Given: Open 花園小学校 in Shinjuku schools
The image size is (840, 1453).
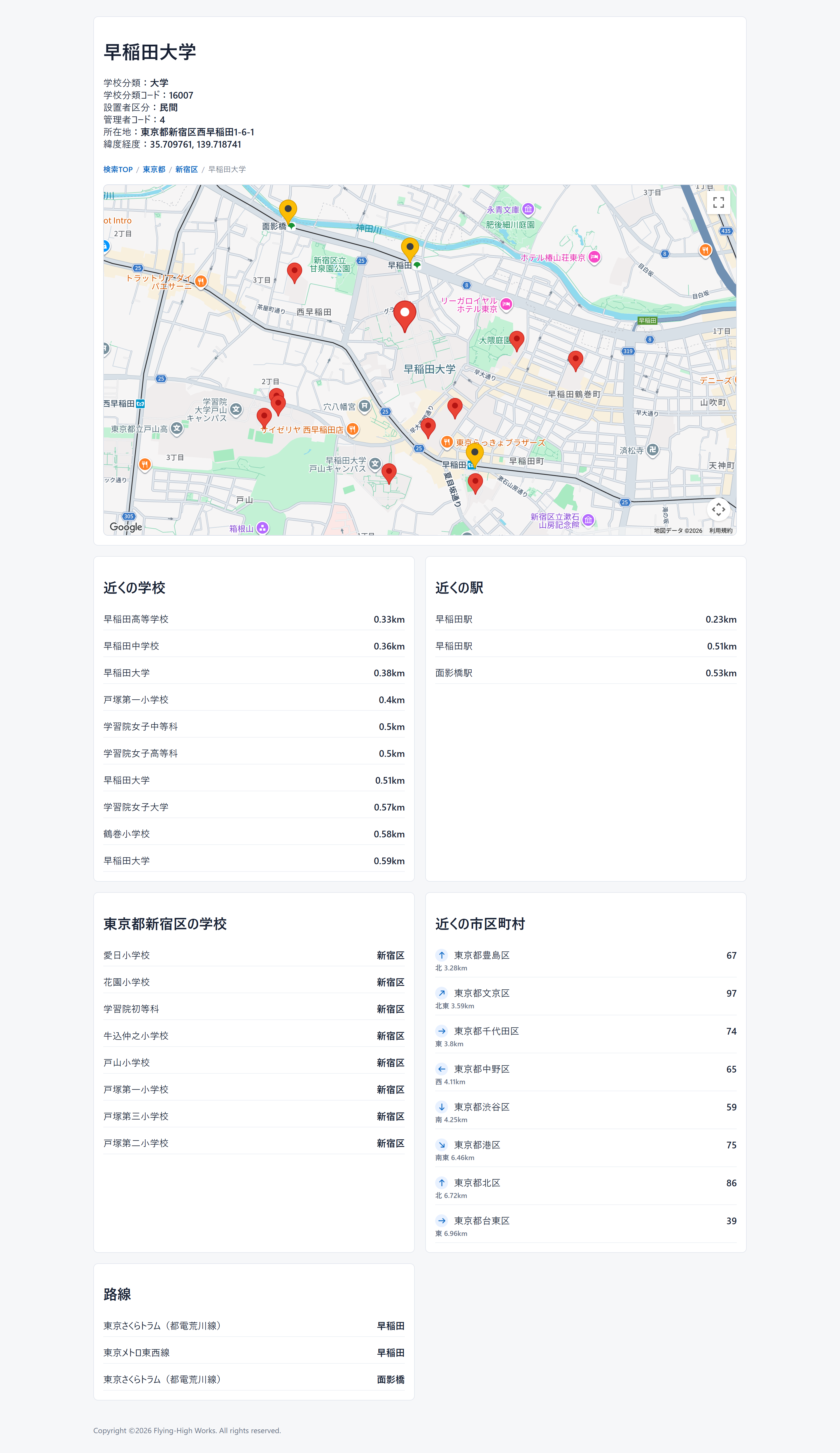Looking at the screenshot, I should click(x=254, y=982).
